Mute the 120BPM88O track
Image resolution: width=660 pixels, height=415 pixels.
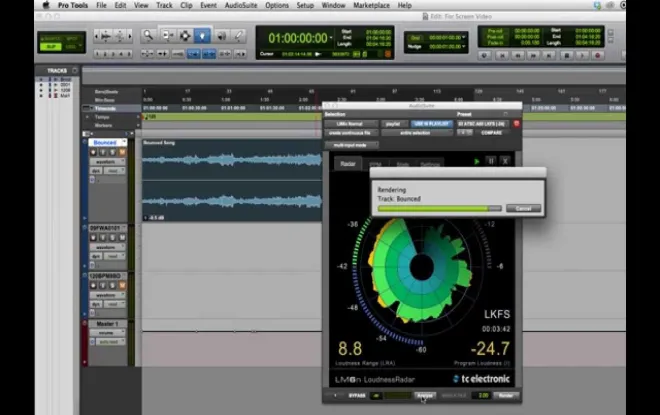point(122,286)
